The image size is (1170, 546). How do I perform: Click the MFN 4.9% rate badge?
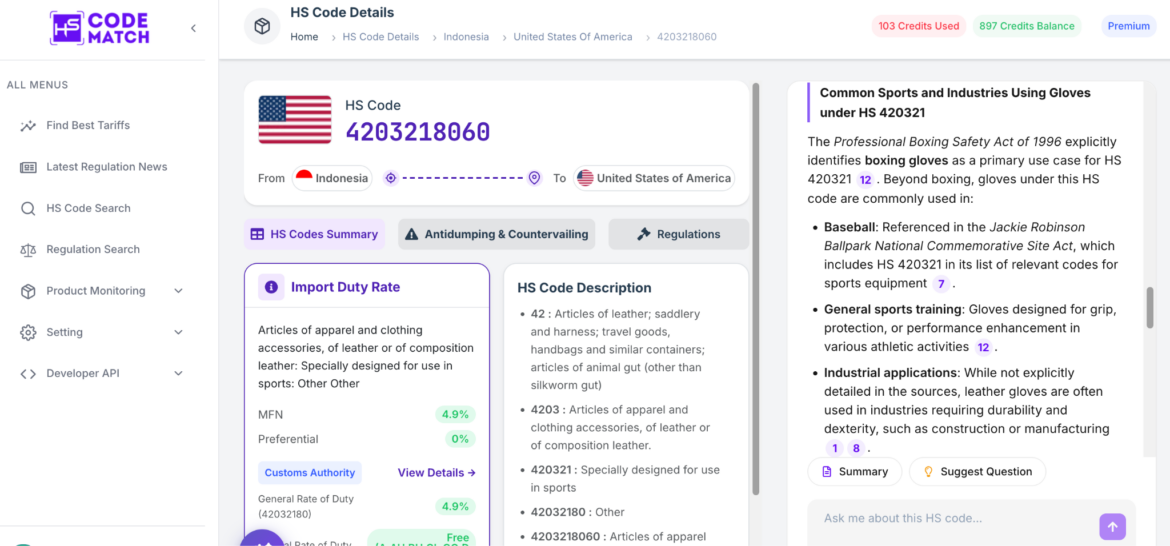pos(455,415)
